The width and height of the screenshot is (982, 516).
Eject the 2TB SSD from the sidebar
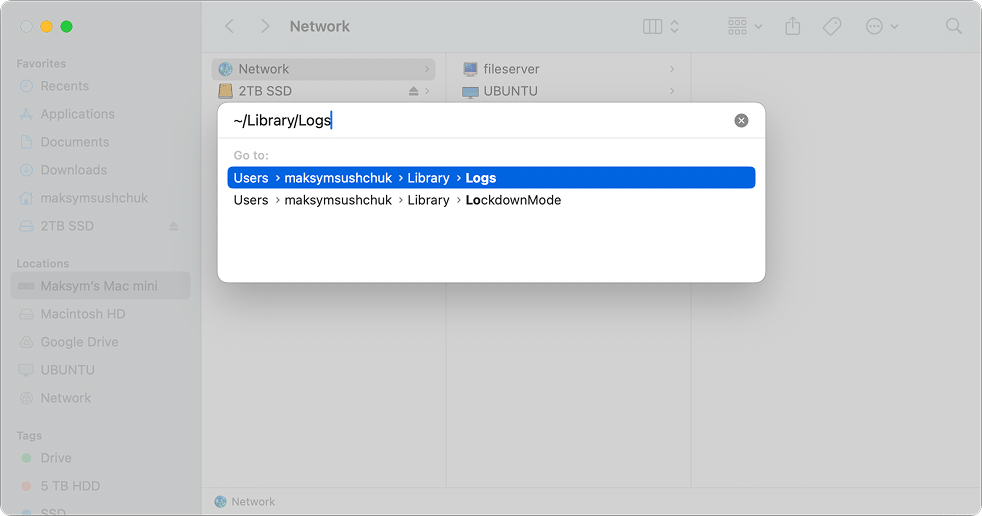point(173,226)
